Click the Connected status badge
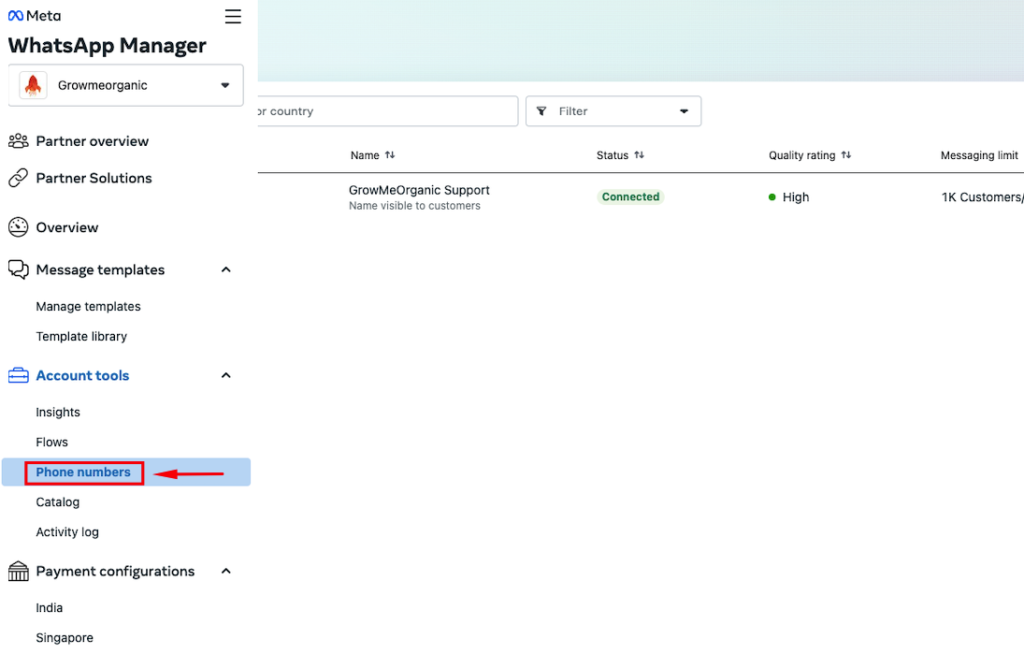The width and height of the screenshot is (1024, 654). (631, 197)
